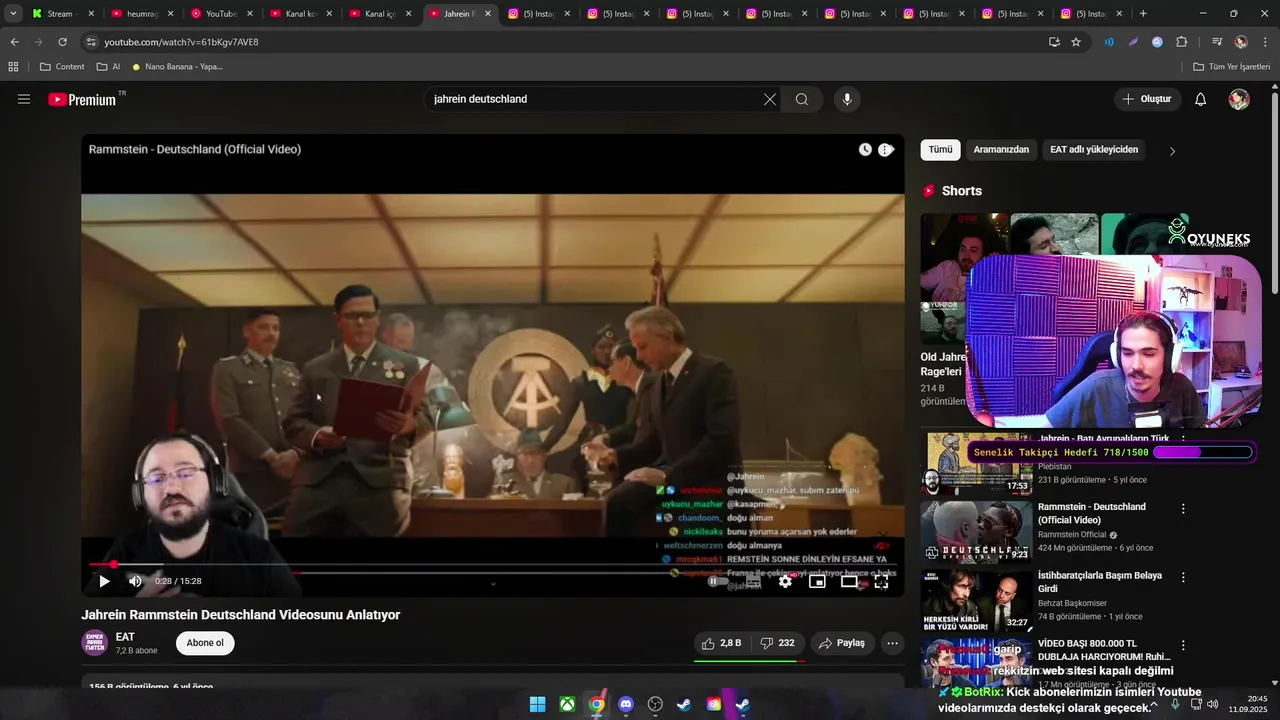This screenshot has width=1280, height=720.
Task: Click the address bar URL
Action: coord(181,42)
